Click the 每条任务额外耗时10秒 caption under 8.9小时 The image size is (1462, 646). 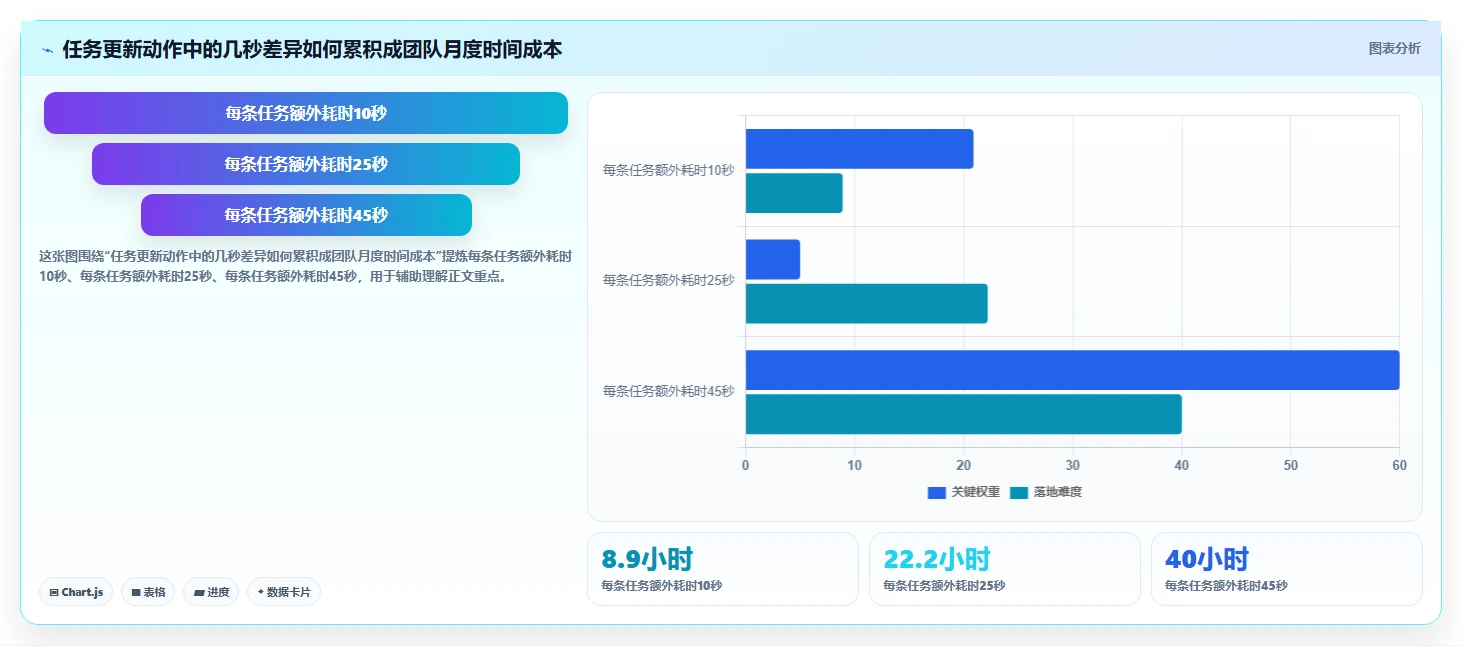661,586
